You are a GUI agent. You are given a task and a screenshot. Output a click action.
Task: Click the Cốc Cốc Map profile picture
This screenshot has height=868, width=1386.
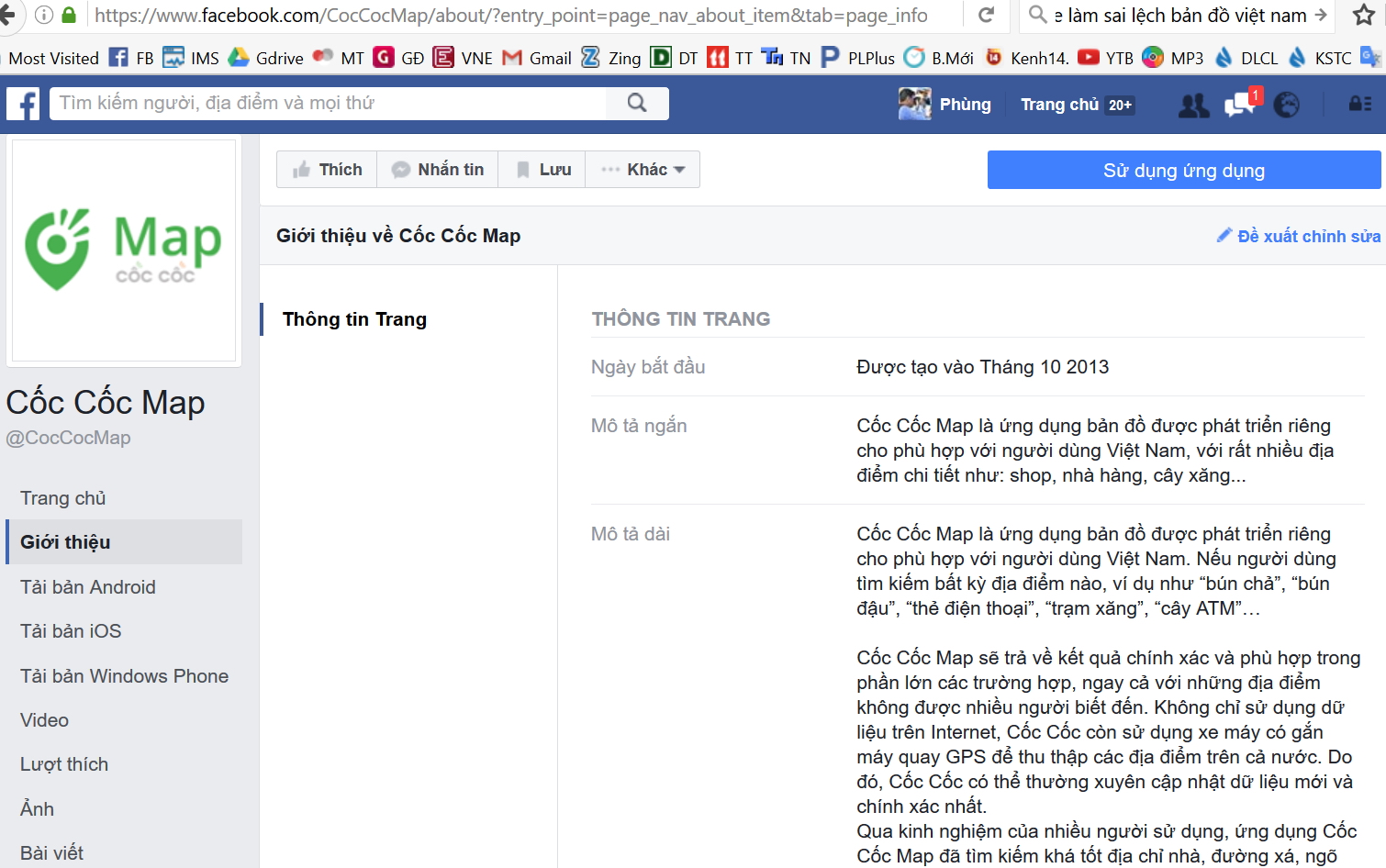[x=124, y=250]
